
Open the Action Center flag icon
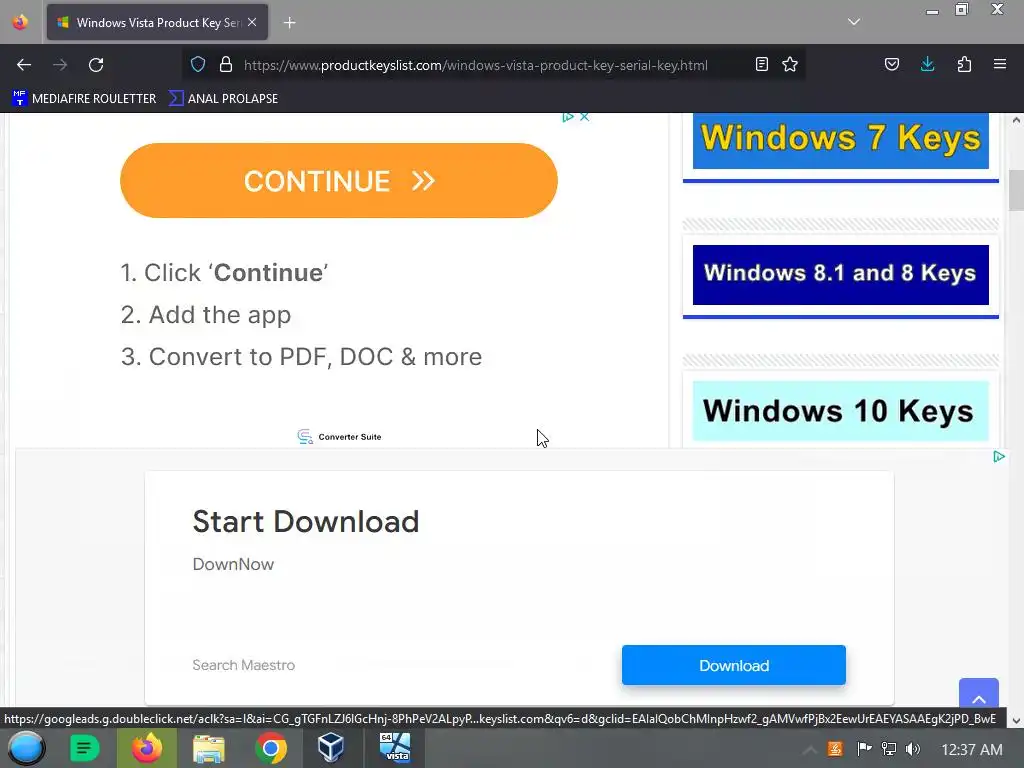click(863, 749)
